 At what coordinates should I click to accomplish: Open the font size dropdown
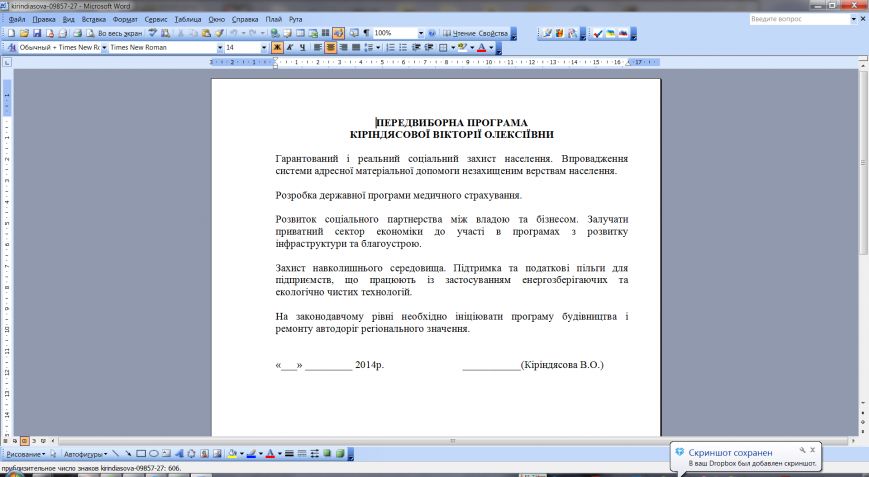coord(264,48)
